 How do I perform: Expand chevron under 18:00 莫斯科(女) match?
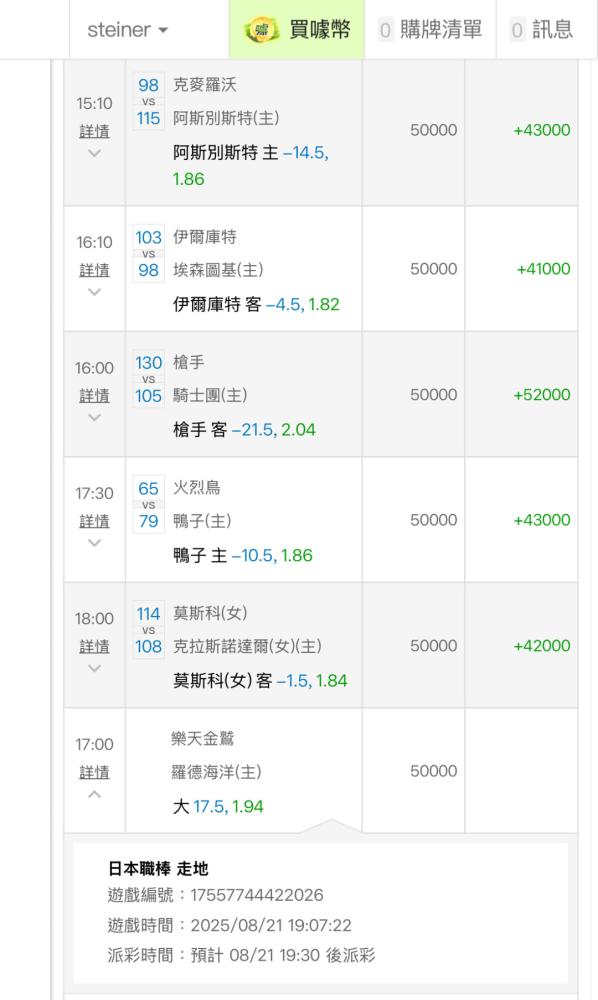[x=94, y=668]
